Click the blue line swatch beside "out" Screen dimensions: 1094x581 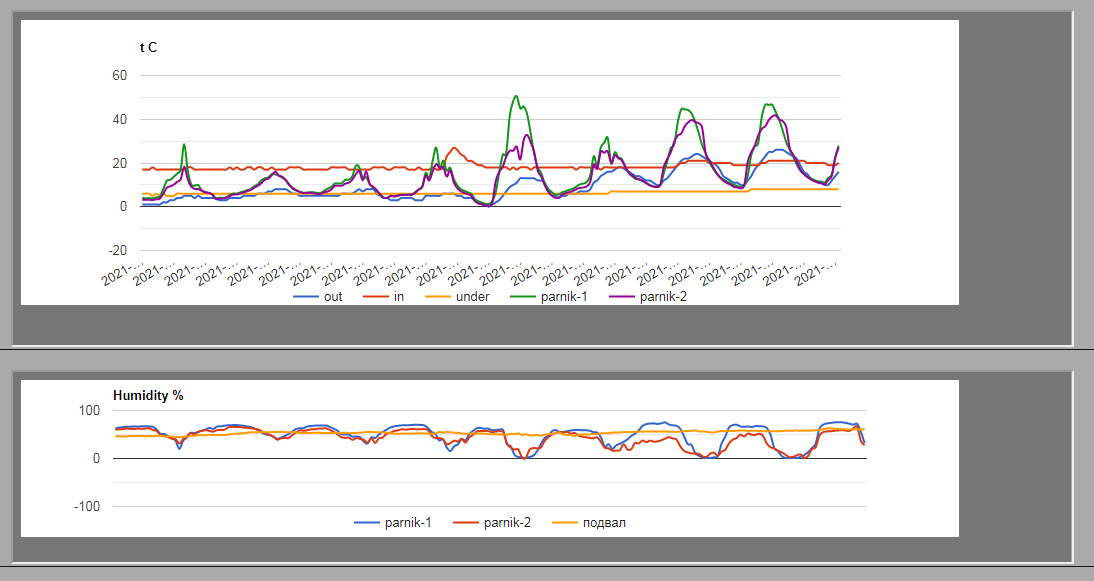[306, 297]
